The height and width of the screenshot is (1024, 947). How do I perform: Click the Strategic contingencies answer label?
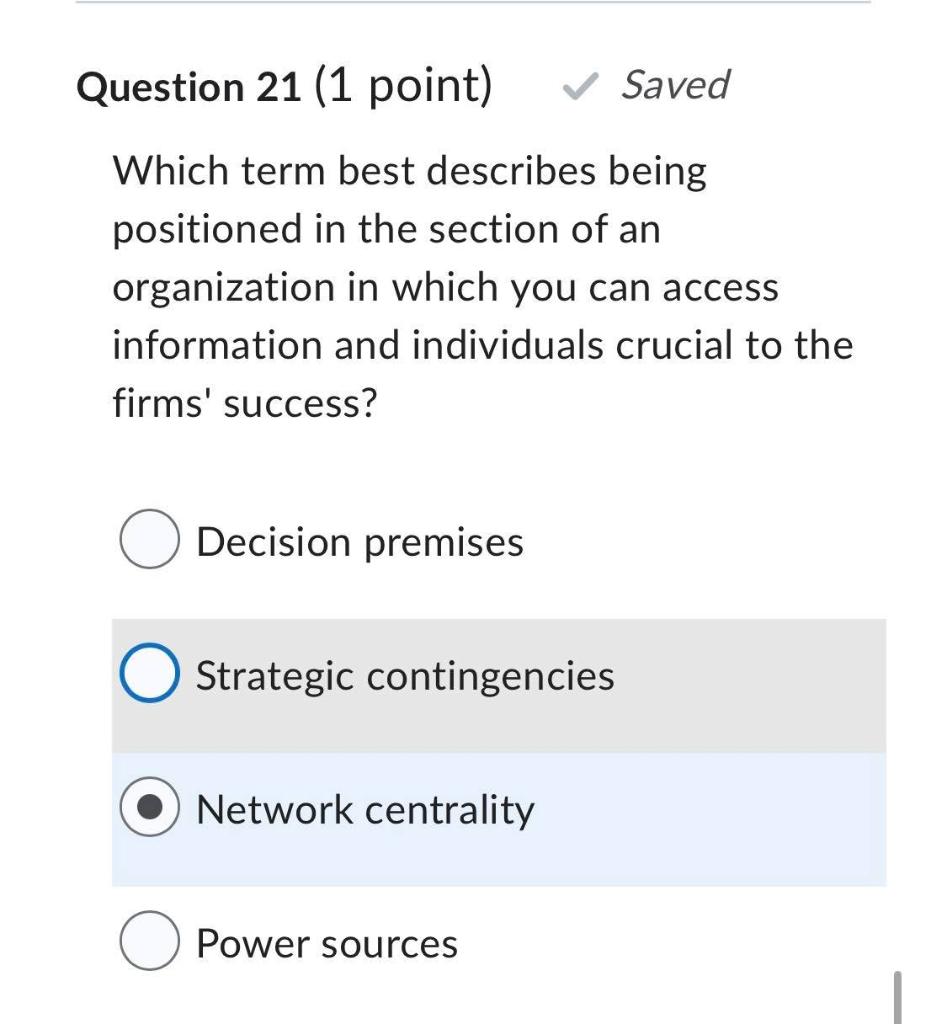click(x=405, y=675)
